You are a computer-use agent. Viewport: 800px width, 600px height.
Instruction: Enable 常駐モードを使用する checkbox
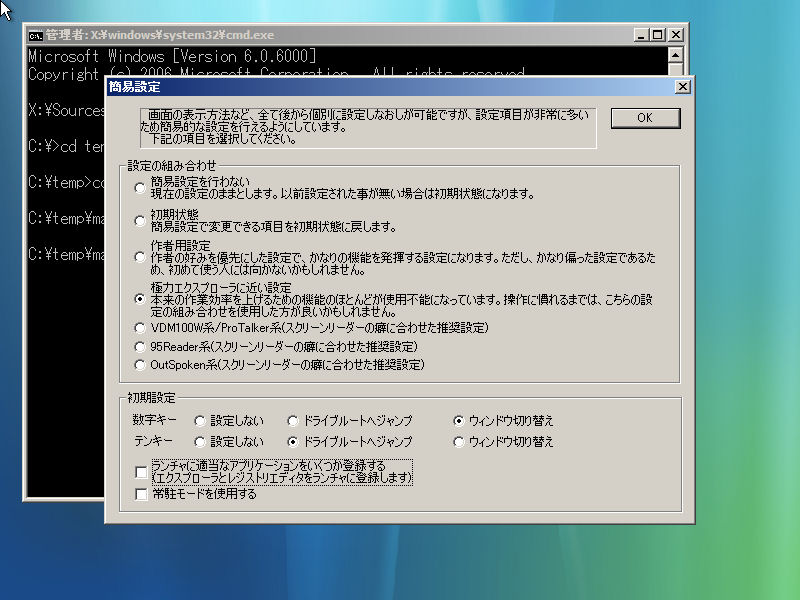[x=141, y=494]
